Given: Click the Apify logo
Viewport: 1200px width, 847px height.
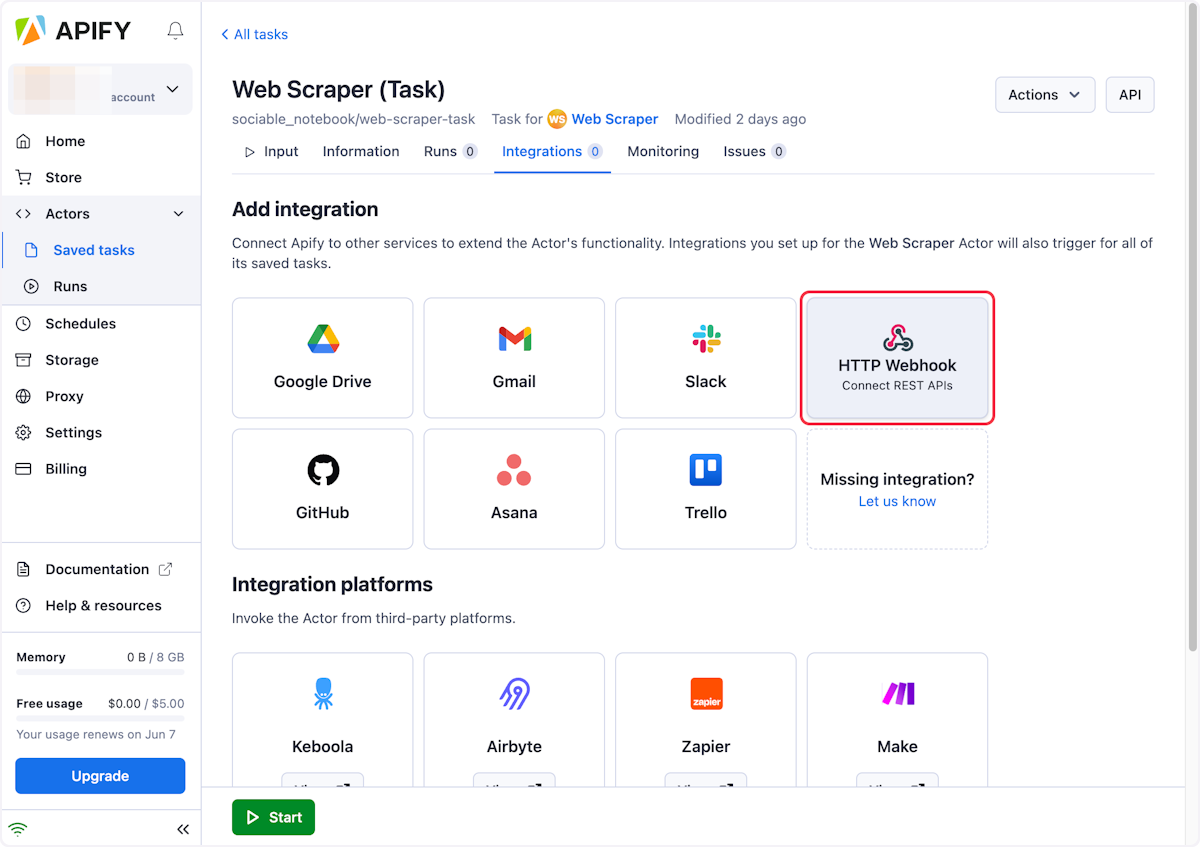Looking at the screenshot, I should (73, 31).
